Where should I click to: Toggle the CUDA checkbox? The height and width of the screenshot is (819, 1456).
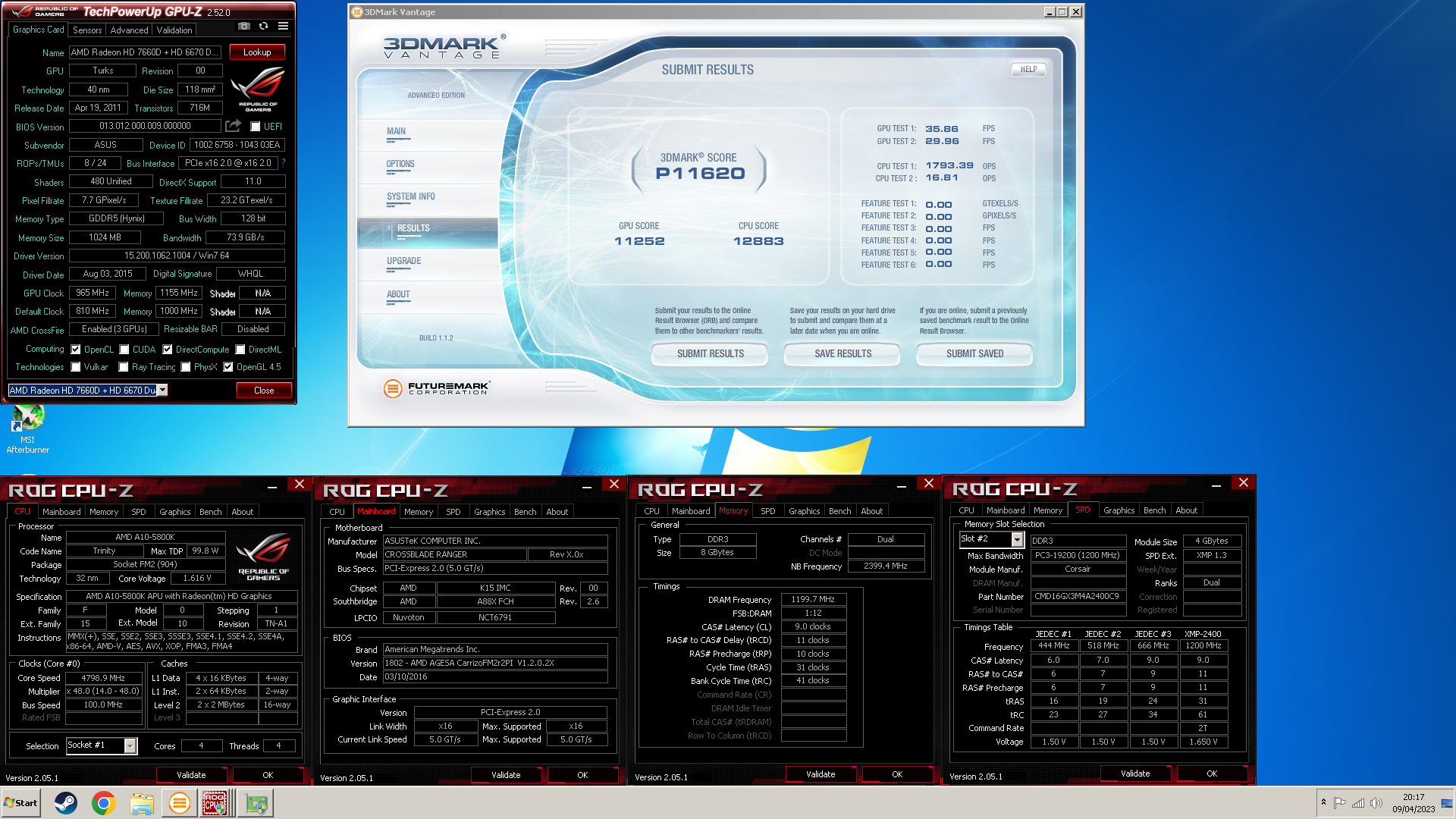(124, 350)
